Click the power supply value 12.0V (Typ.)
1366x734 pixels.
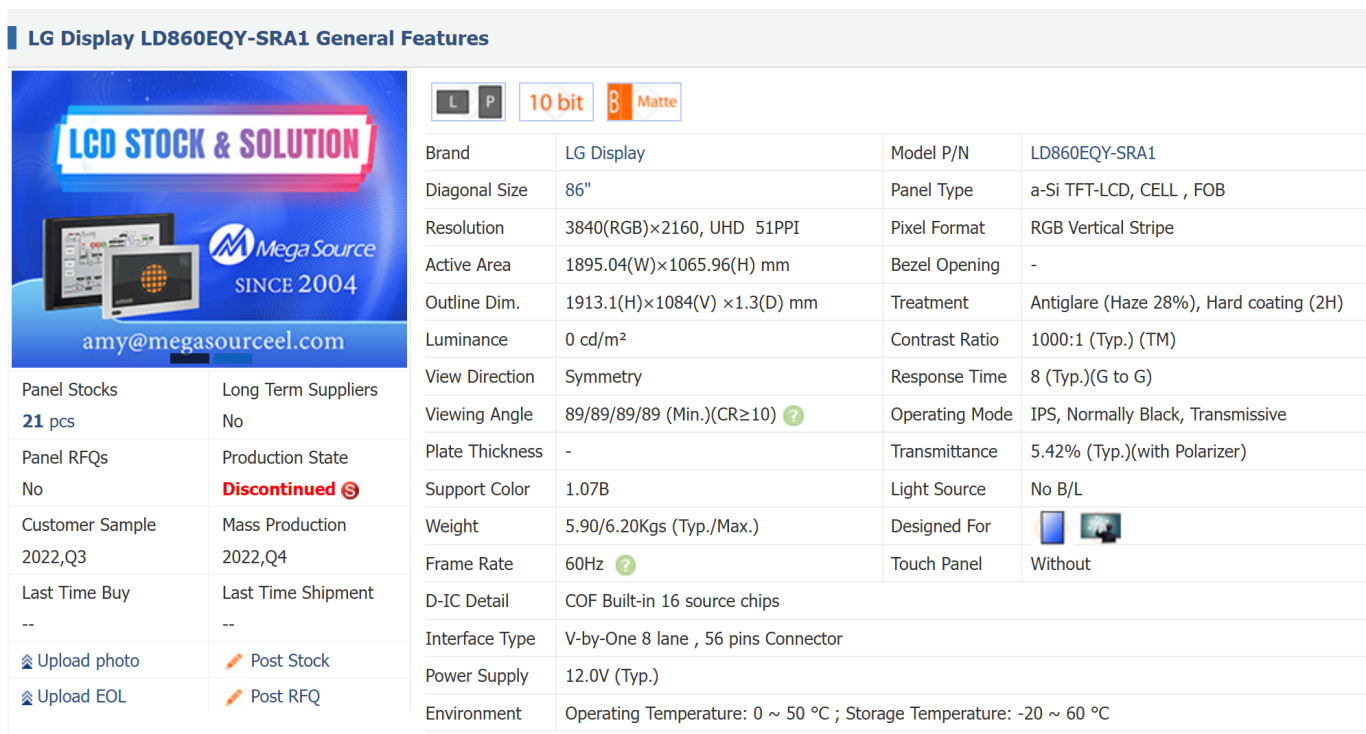tap(612, 677)
